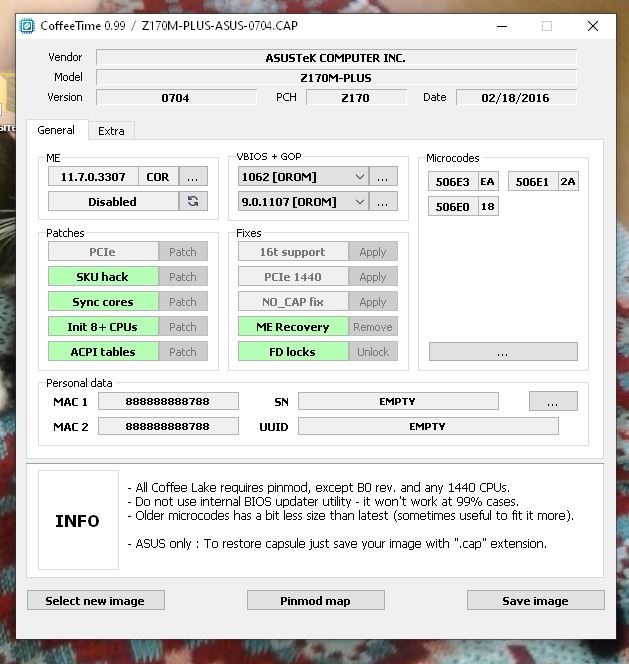The height and width of the screenshot is (664, 629).
Task: Click Patch button for ACPI tables
Action: coord(183,351)
